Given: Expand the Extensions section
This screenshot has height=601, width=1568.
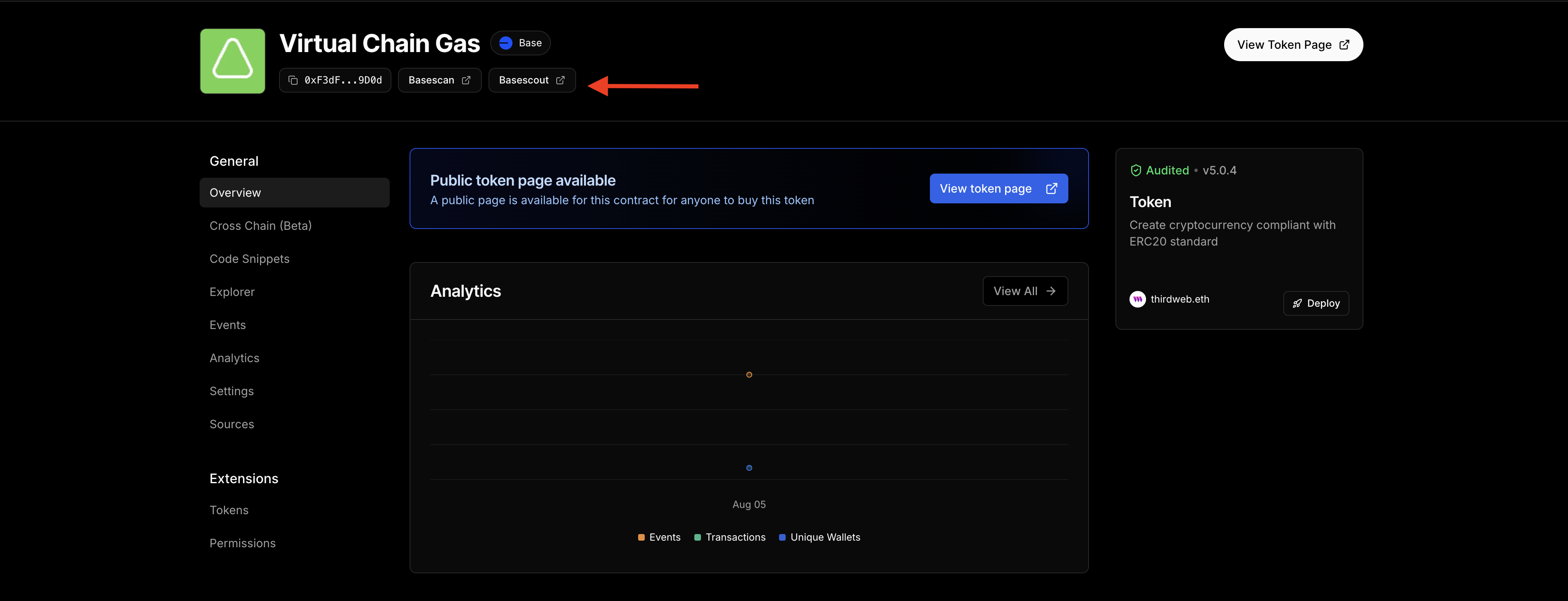Looking at the screenshot, I should 243,479.
